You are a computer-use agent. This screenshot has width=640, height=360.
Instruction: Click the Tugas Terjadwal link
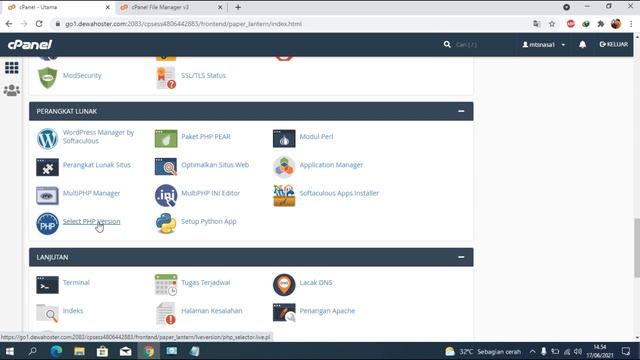206,282
